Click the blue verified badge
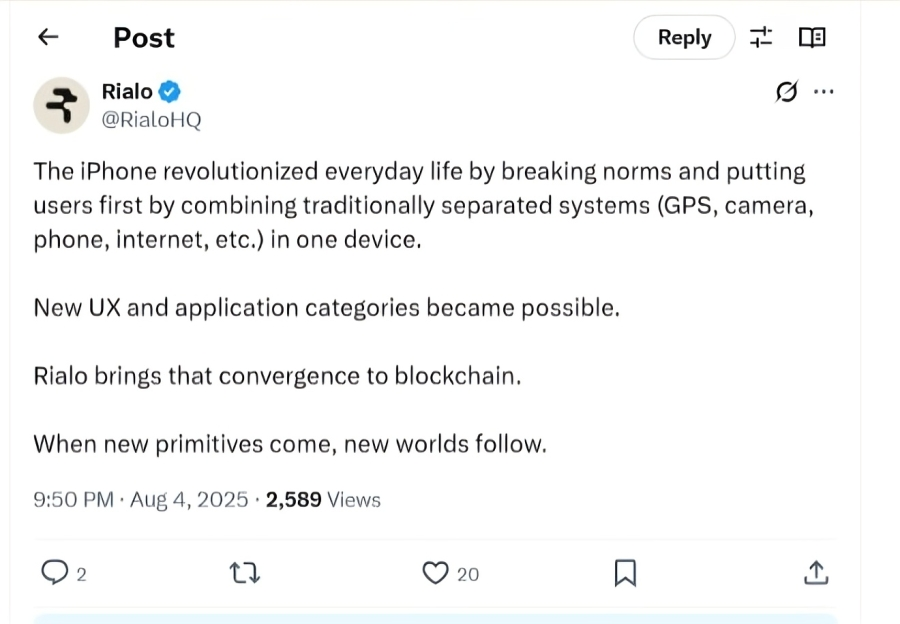This screenshot has width=900, height=624. (171, 92)
